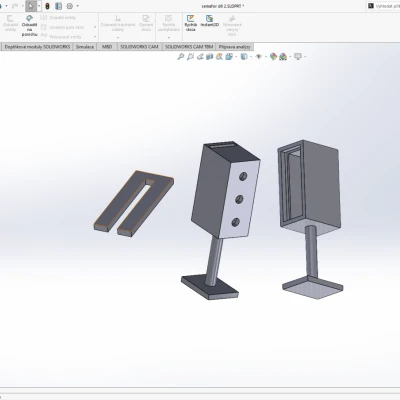Click the Dynamic Annotation Views icon

219,57
